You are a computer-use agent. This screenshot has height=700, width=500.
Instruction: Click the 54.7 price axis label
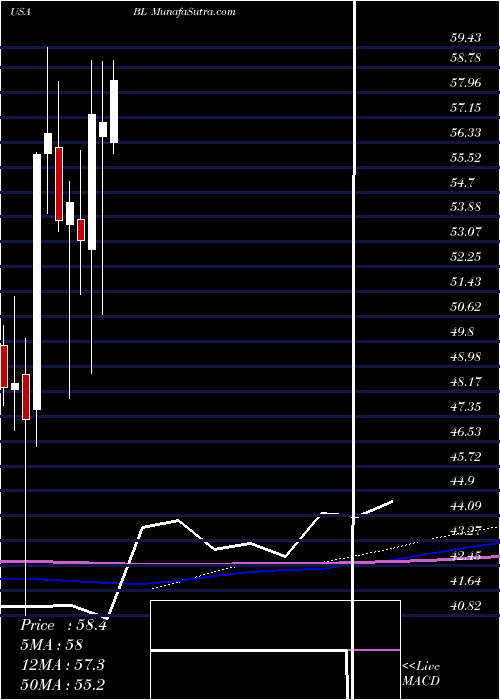click(463, 183)
